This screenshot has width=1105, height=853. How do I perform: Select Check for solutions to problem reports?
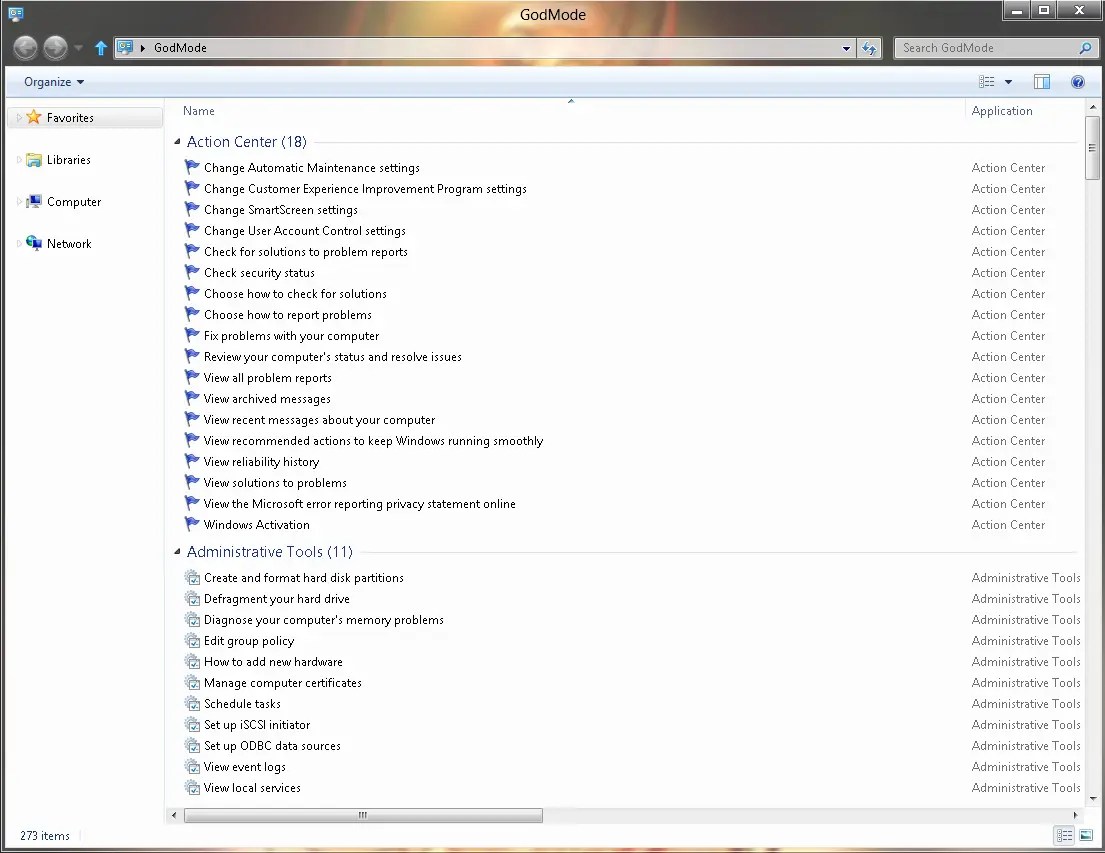pyautogui.click(x=306, y=252)
